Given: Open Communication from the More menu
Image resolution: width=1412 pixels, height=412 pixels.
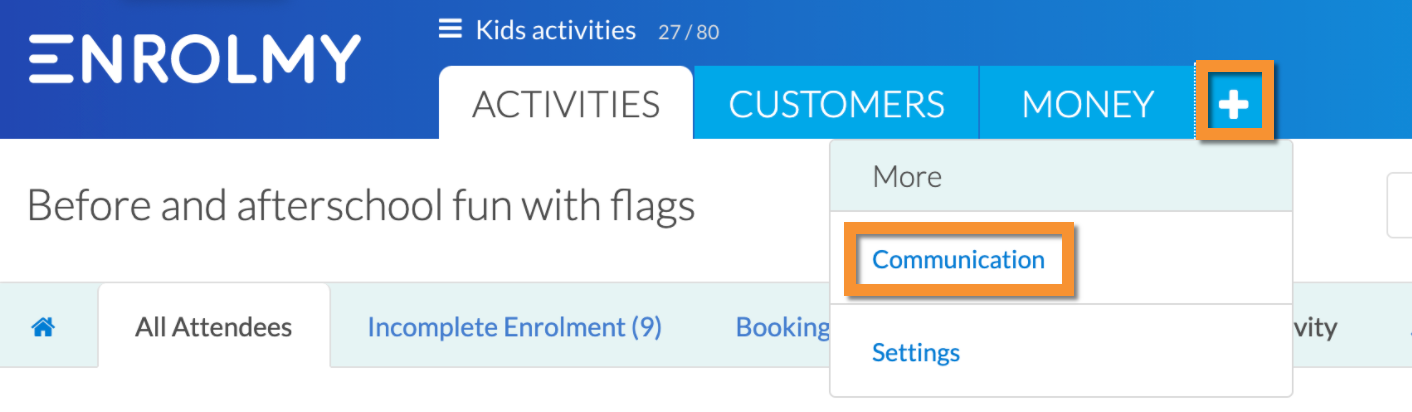Looking at the screenshot, I should coord(958,260).
